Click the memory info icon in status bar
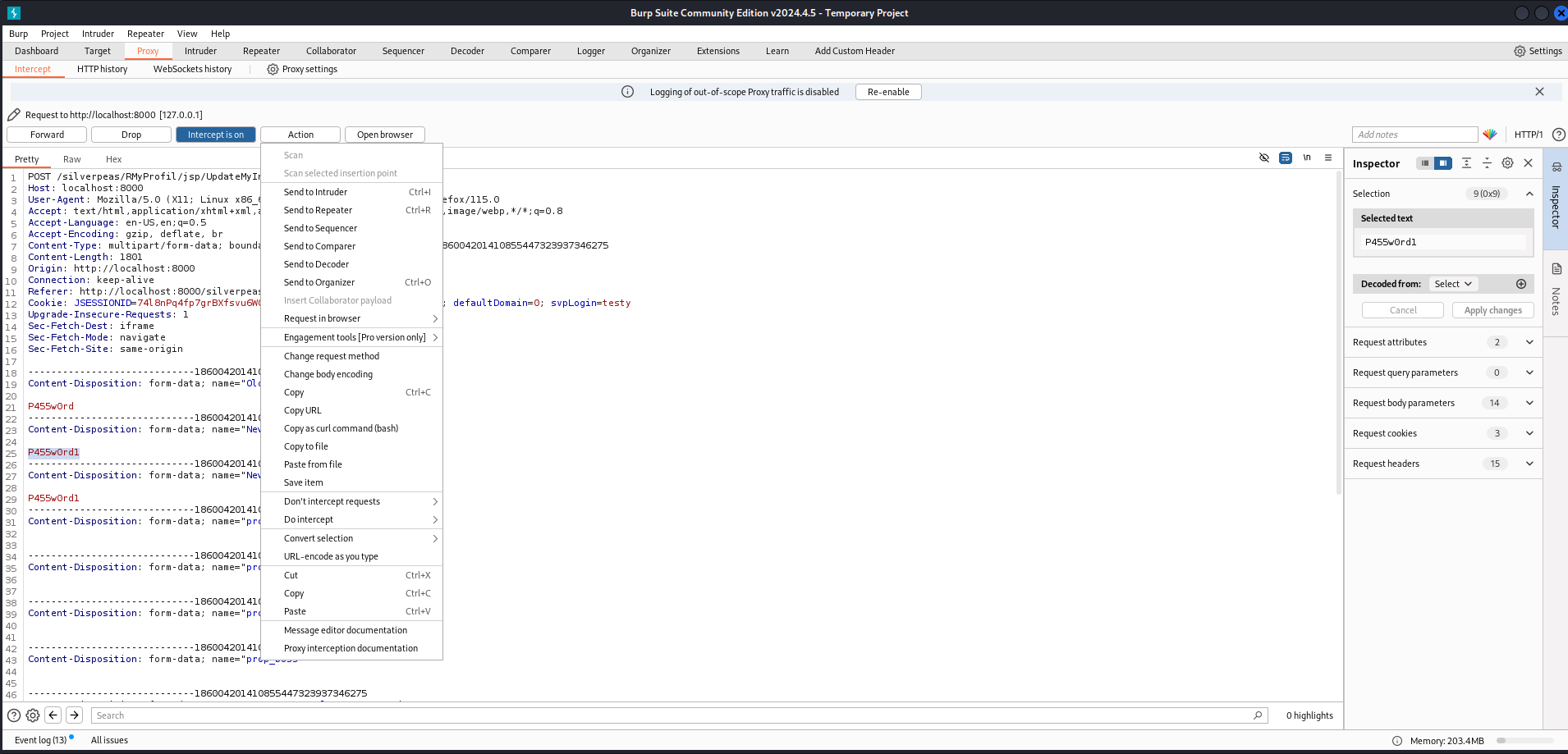This screenshot has width=1568, height=754. [x=1397, y=741]
